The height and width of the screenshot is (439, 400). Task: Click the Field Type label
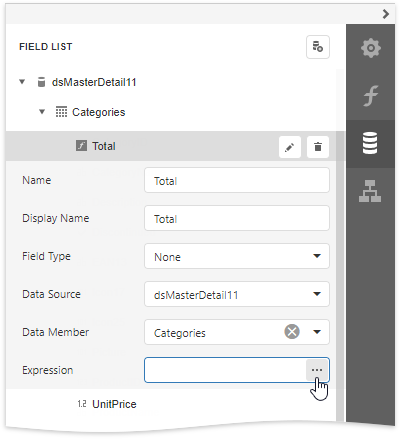tap(46, 256)
